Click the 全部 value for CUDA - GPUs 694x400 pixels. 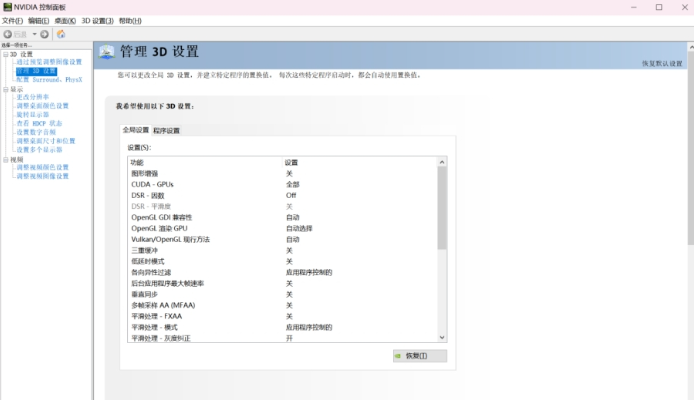click(293, 185)
